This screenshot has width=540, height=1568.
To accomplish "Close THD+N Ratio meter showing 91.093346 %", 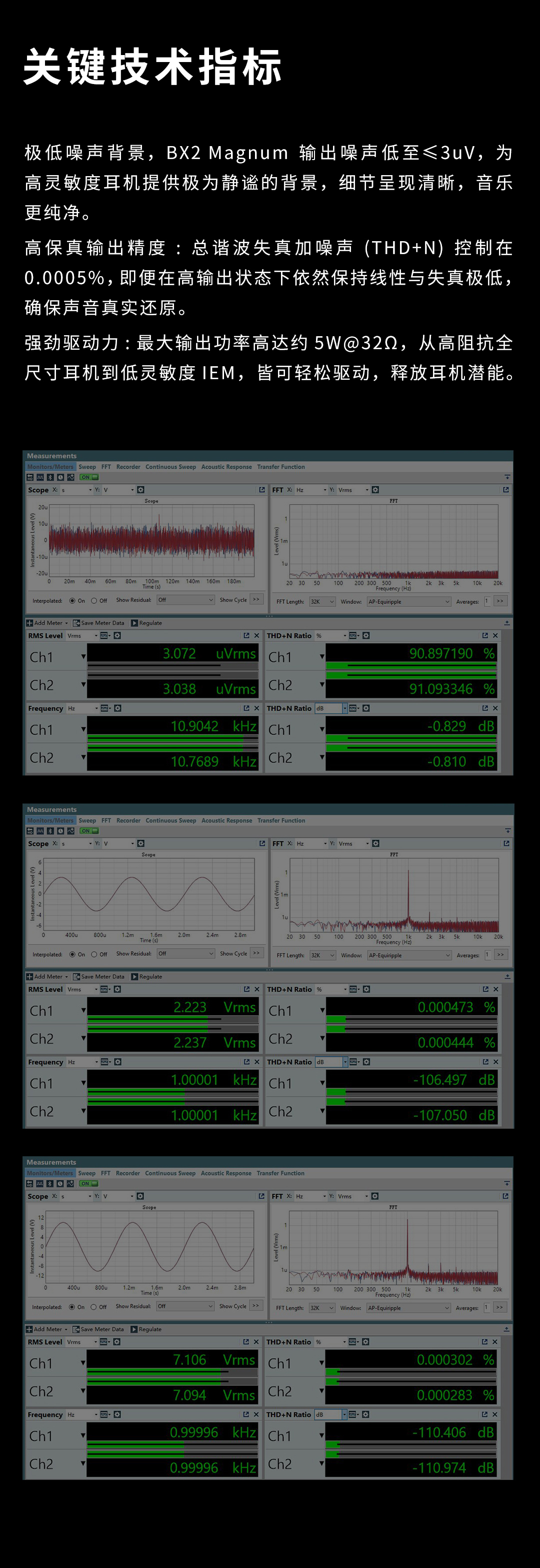I will point(495,635).
